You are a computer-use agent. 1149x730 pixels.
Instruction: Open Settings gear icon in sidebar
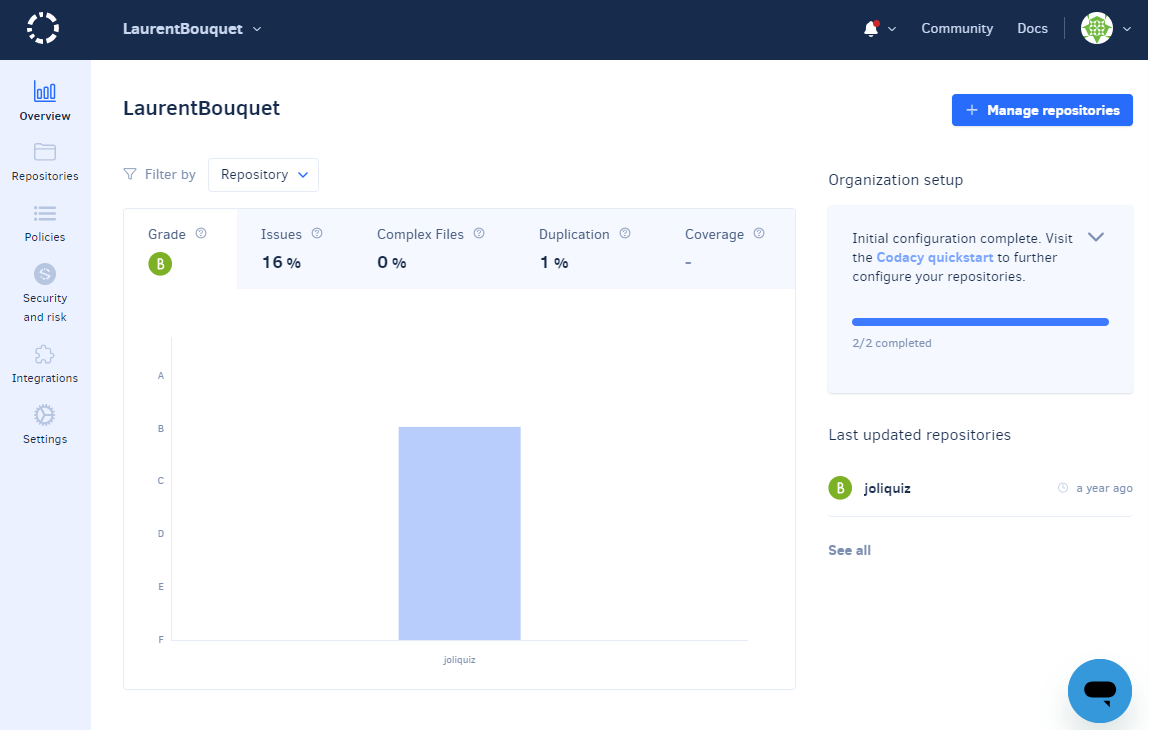pos(45,416)
